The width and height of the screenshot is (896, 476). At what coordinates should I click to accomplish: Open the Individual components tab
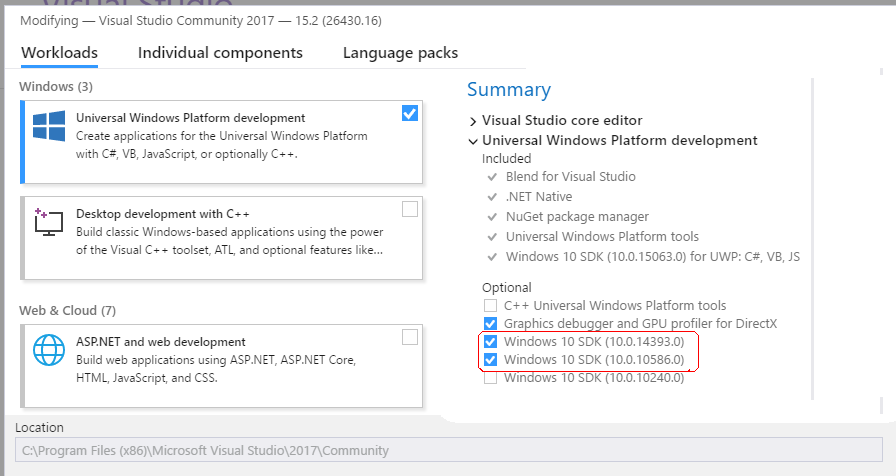[x=220, y=53]
